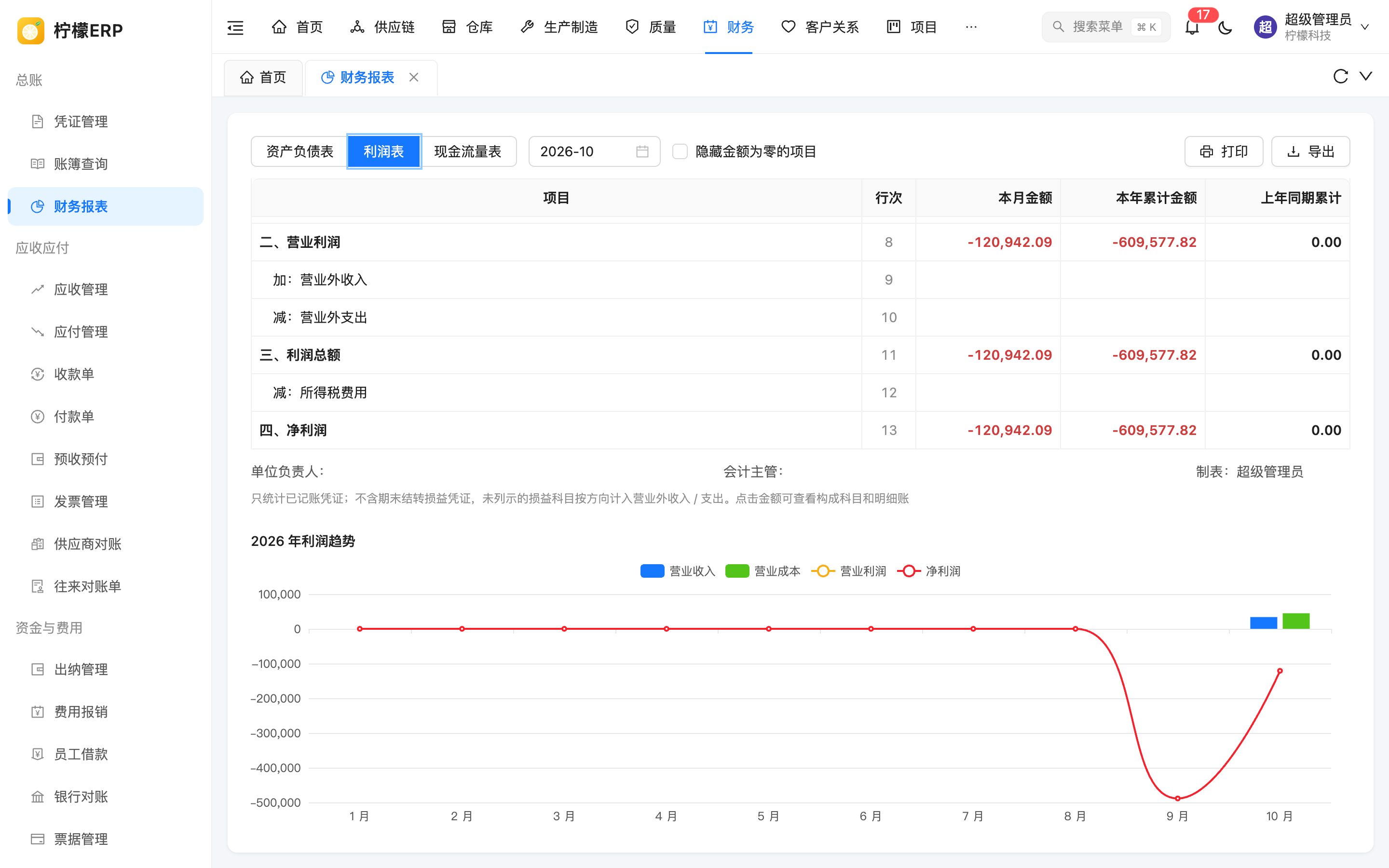Screen dimensions: 1389x868
Task: Click the 打印 button
Action: (1224, 151)
